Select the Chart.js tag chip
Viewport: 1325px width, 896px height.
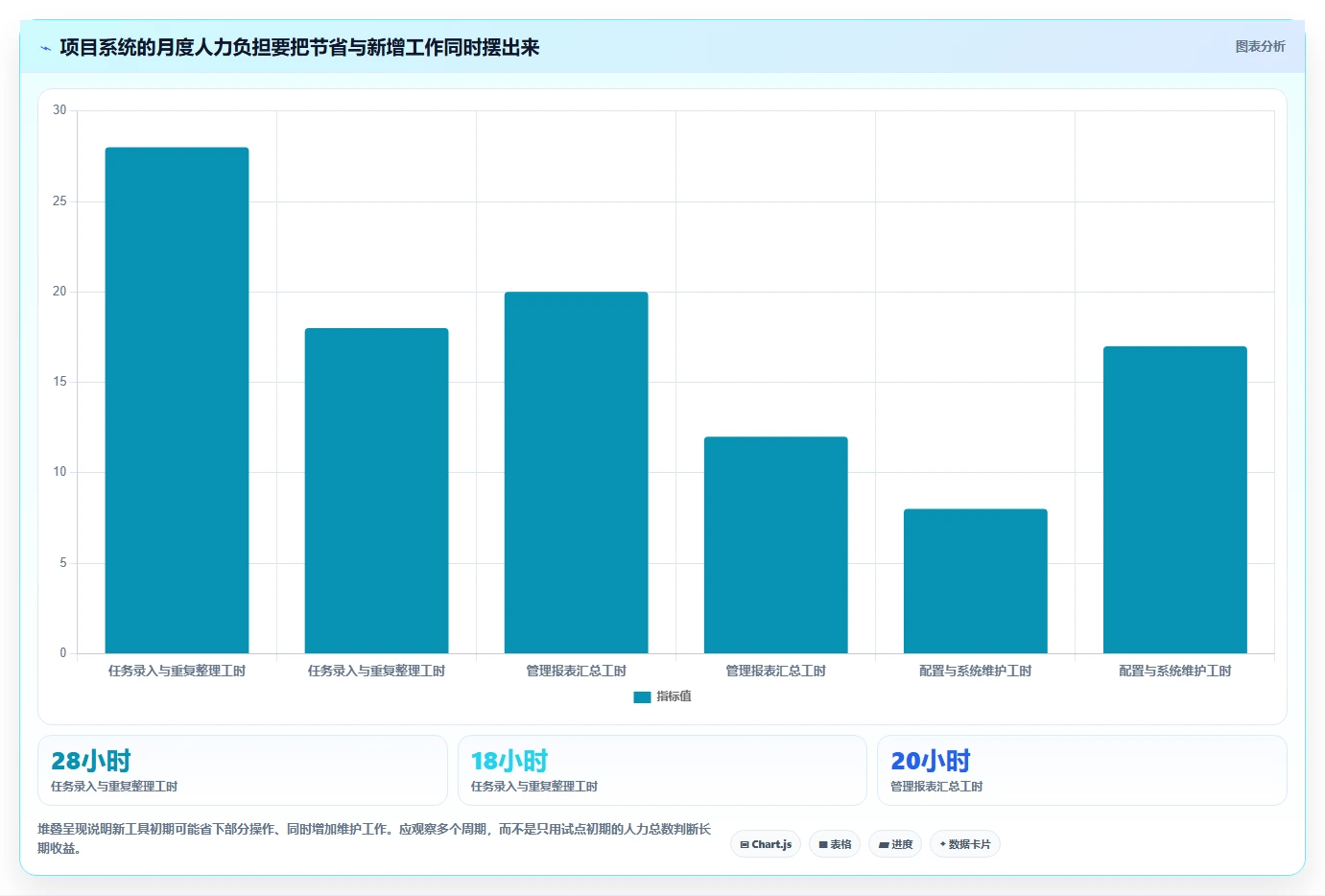(766, 844)
